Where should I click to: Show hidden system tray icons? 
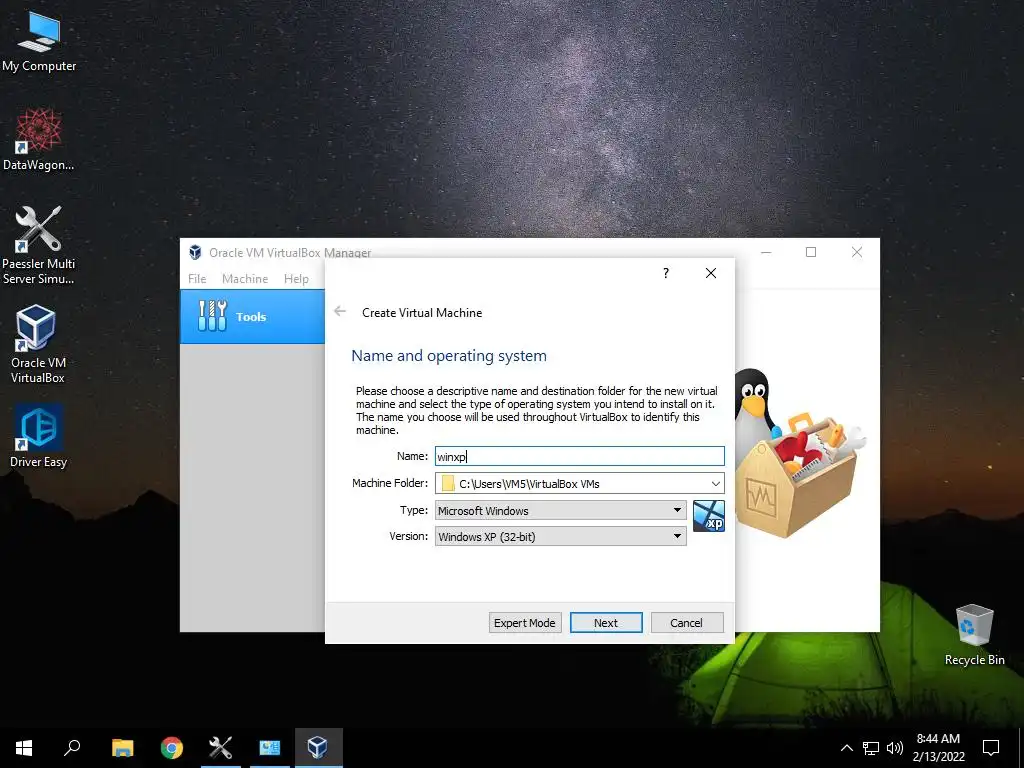[846, 748]
